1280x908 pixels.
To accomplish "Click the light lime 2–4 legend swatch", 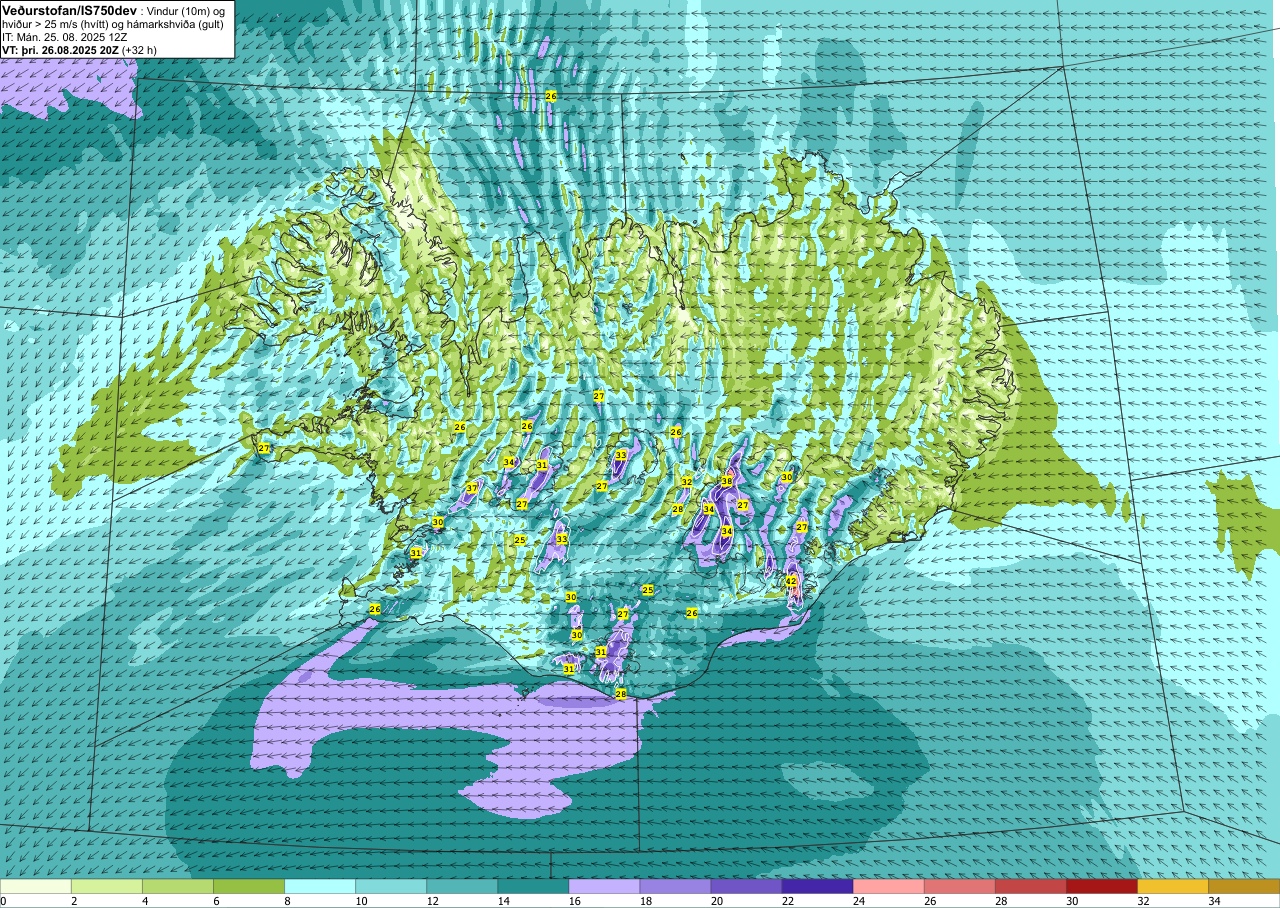I will click(107, 886).
